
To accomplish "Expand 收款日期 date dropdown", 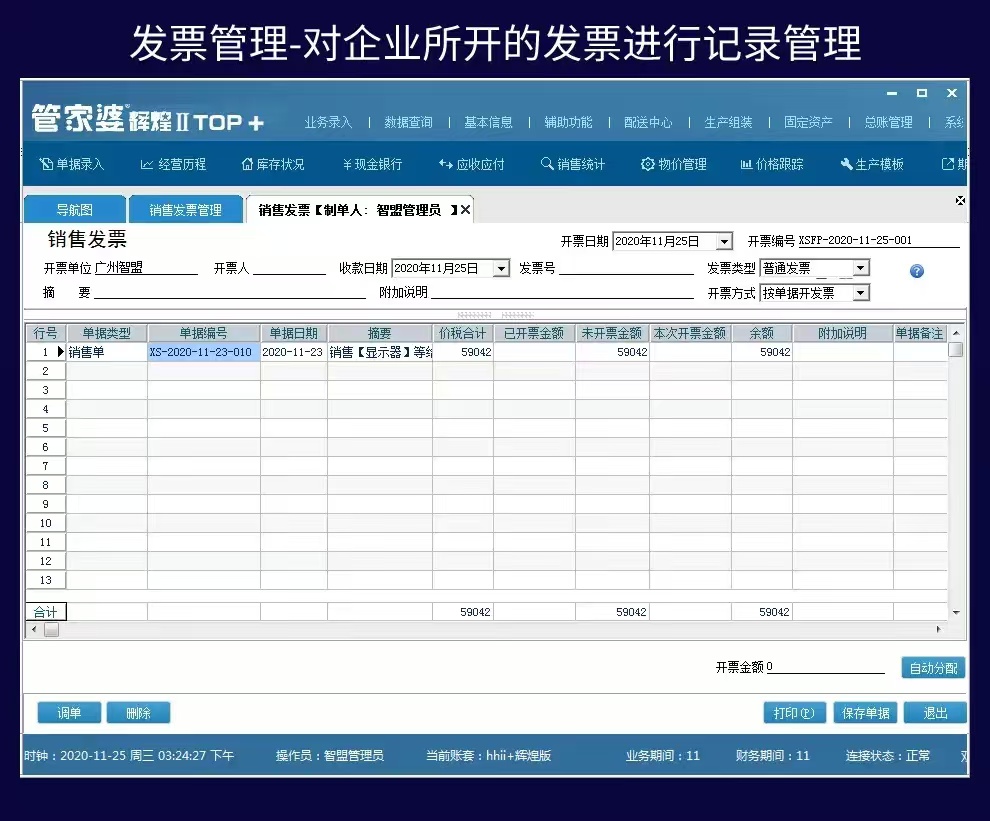I will [x=501, y=268].
